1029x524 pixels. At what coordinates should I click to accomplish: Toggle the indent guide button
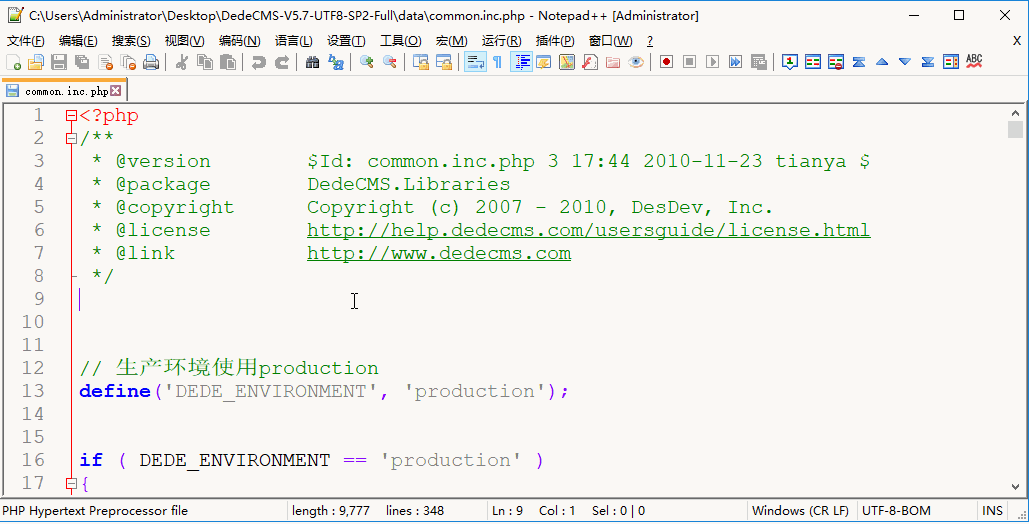pos(521,62)
